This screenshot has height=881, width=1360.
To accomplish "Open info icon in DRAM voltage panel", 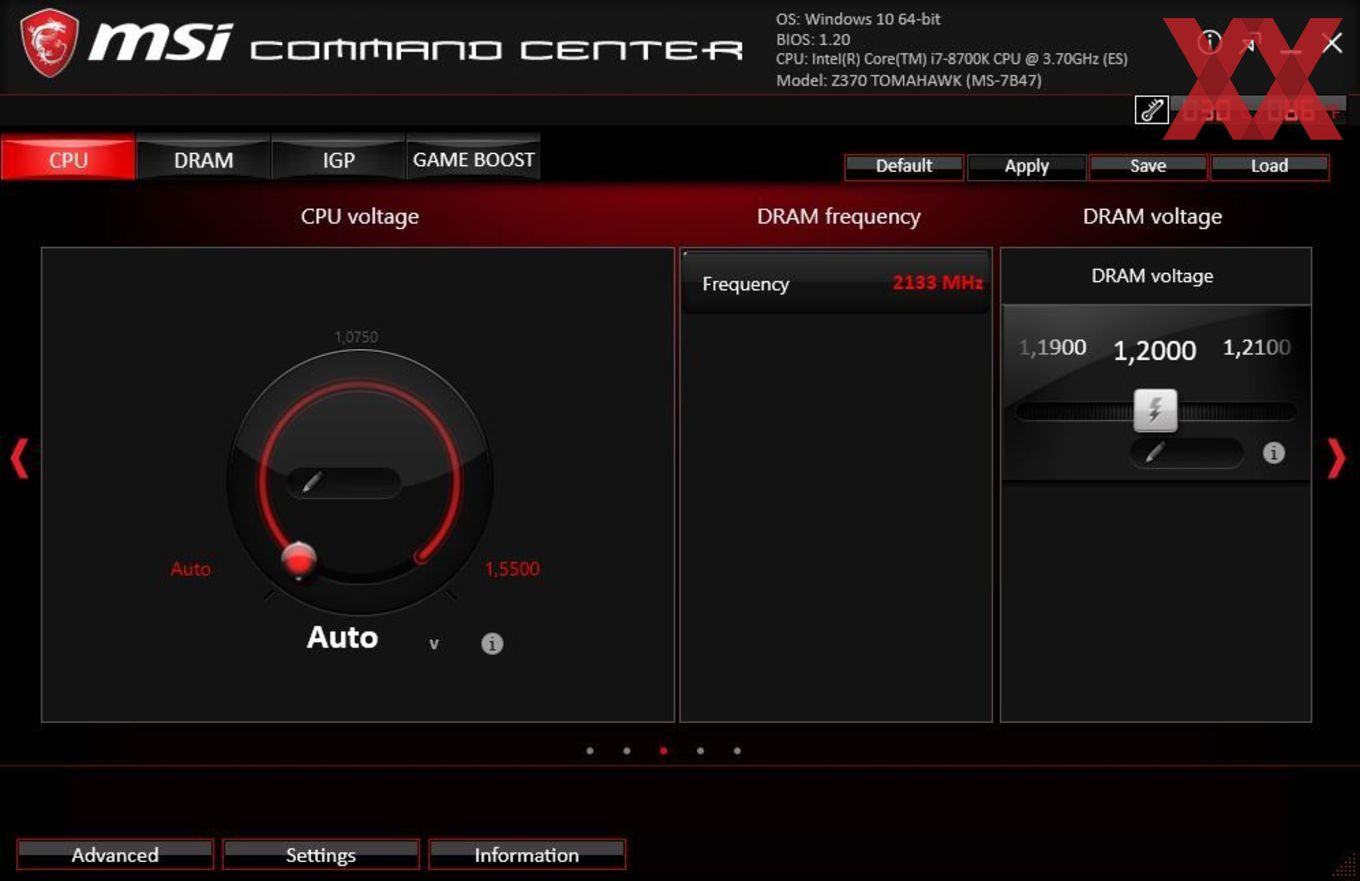I will click(1273, 453).
